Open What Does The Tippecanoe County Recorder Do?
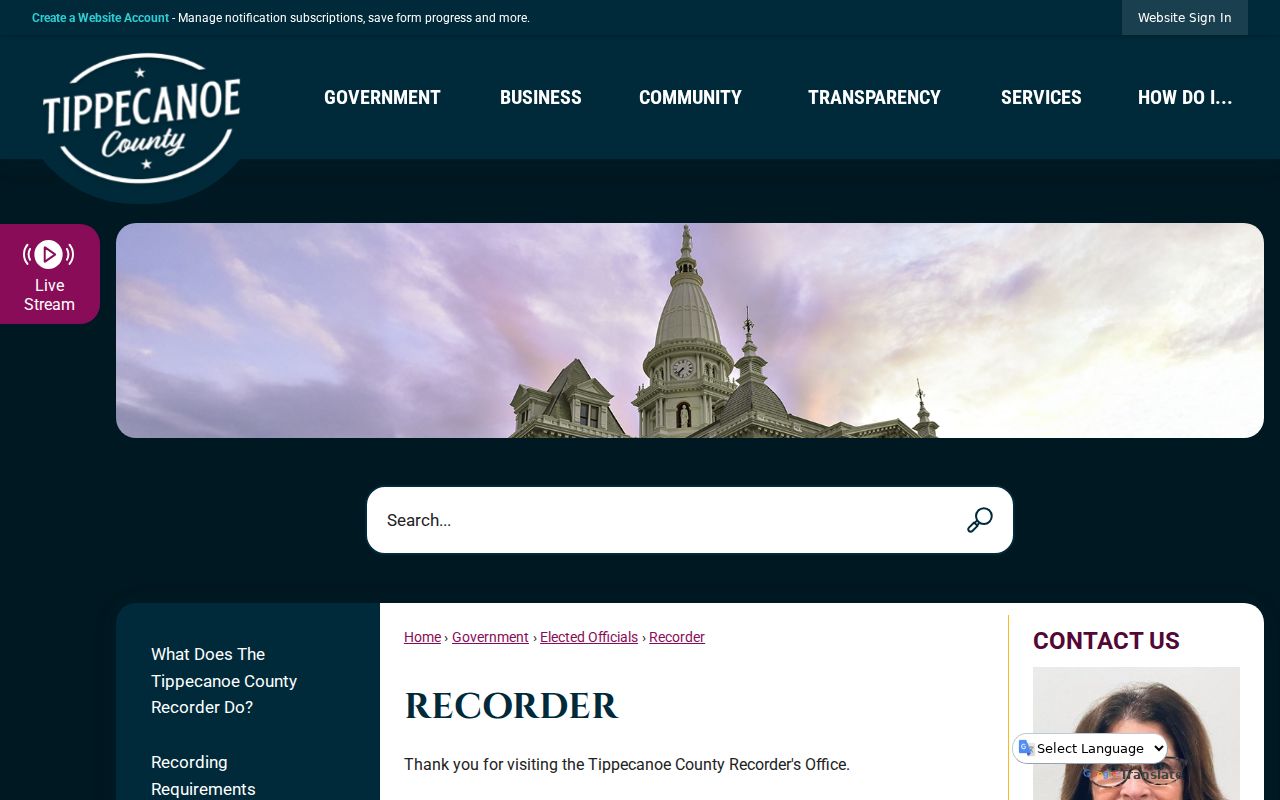 224,681
